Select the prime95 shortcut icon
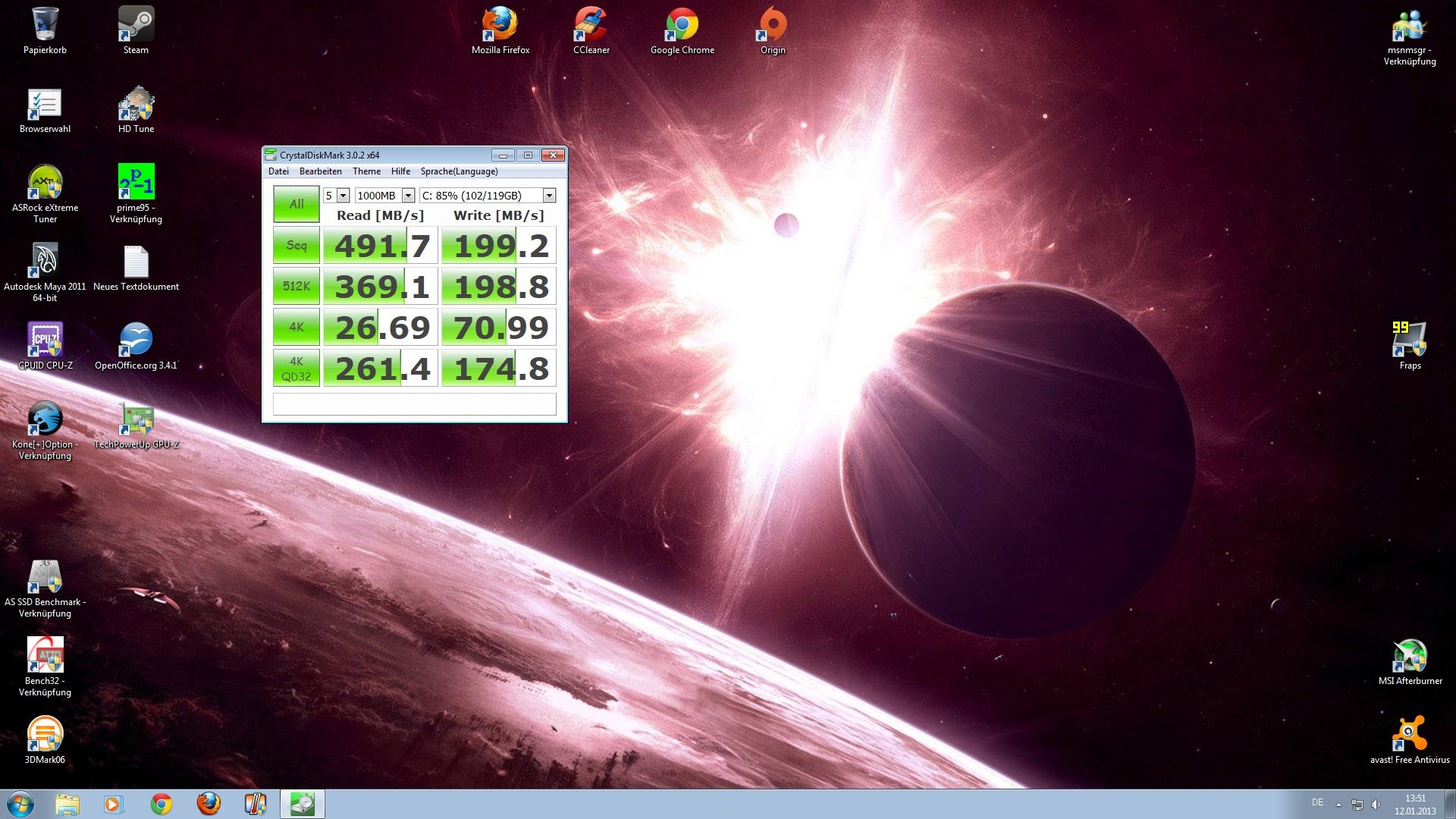1456x819 pixels. 136,193
